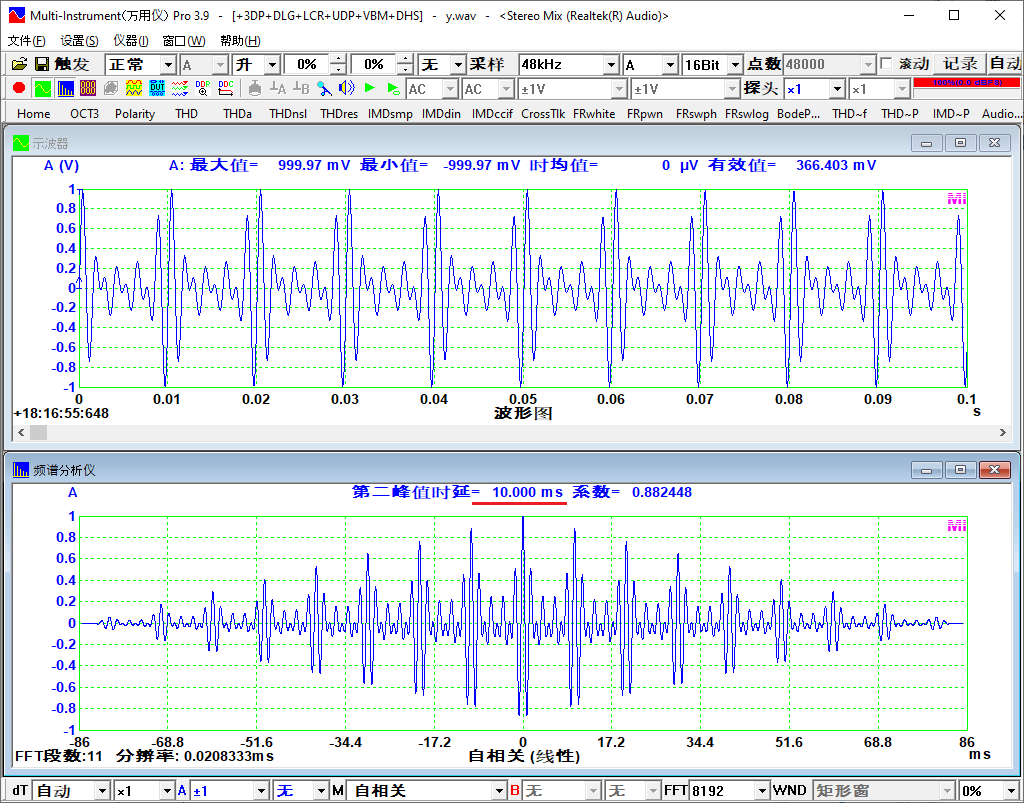The image size is (1024, 803).
Task: Select the OCT3 tab
Action: coord(84,114)
